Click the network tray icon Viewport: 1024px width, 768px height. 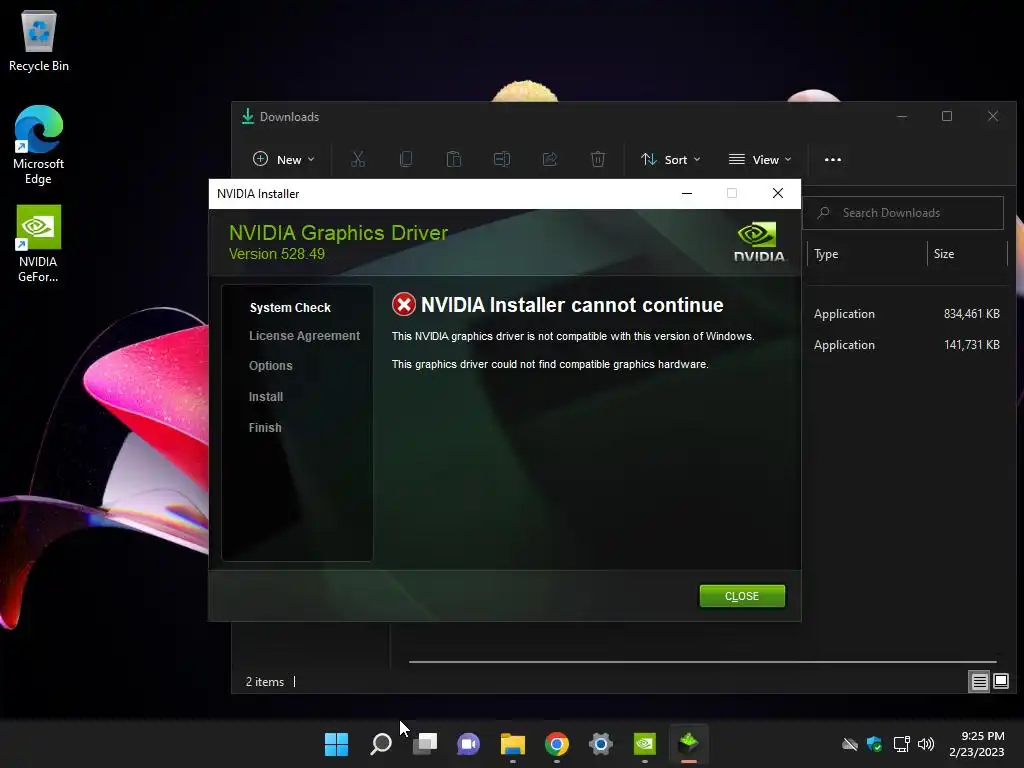[902, 744]
